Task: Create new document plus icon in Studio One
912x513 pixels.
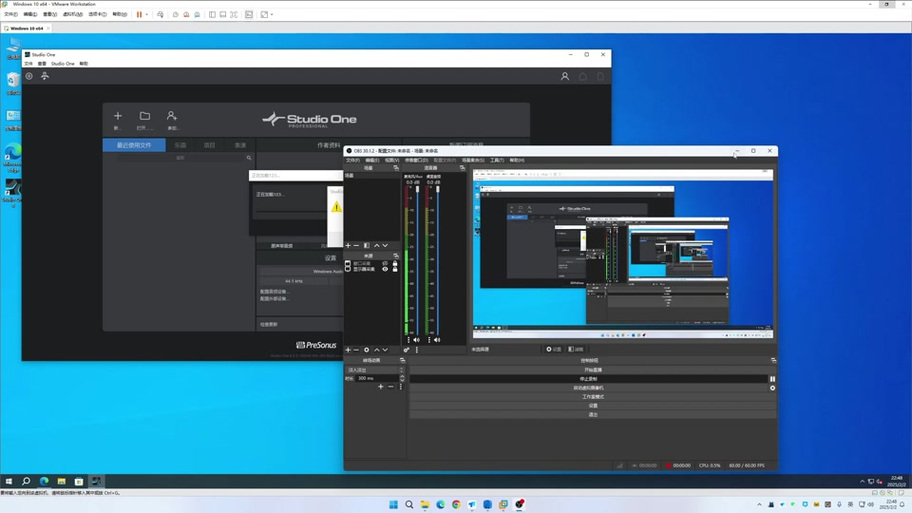Action: click(117, 116)
